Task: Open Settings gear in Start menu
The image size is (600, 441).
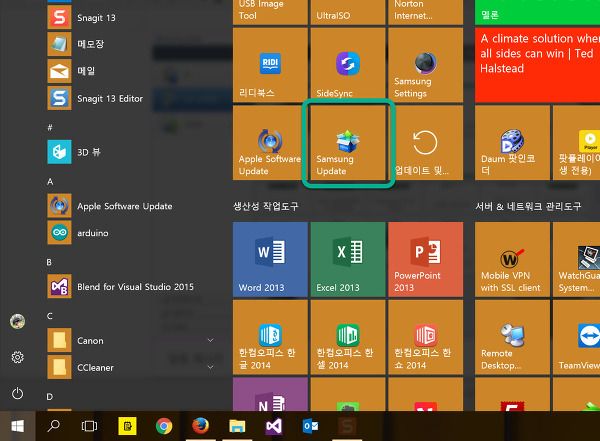Action: click(x=18, y=357)
